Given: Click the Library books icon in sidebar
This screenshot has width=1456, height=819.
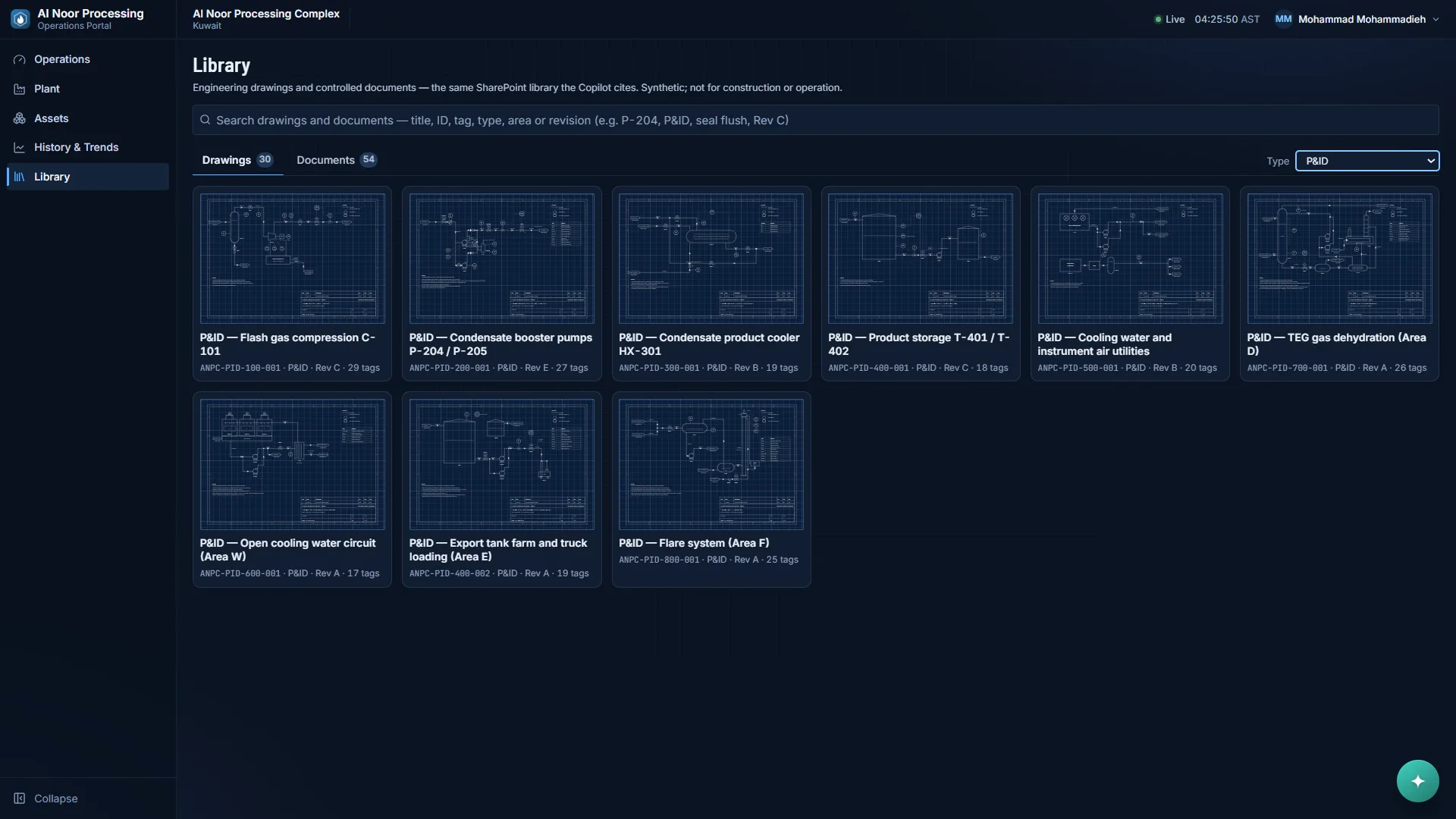Looking at the screenshot, I should coord(20,177).
